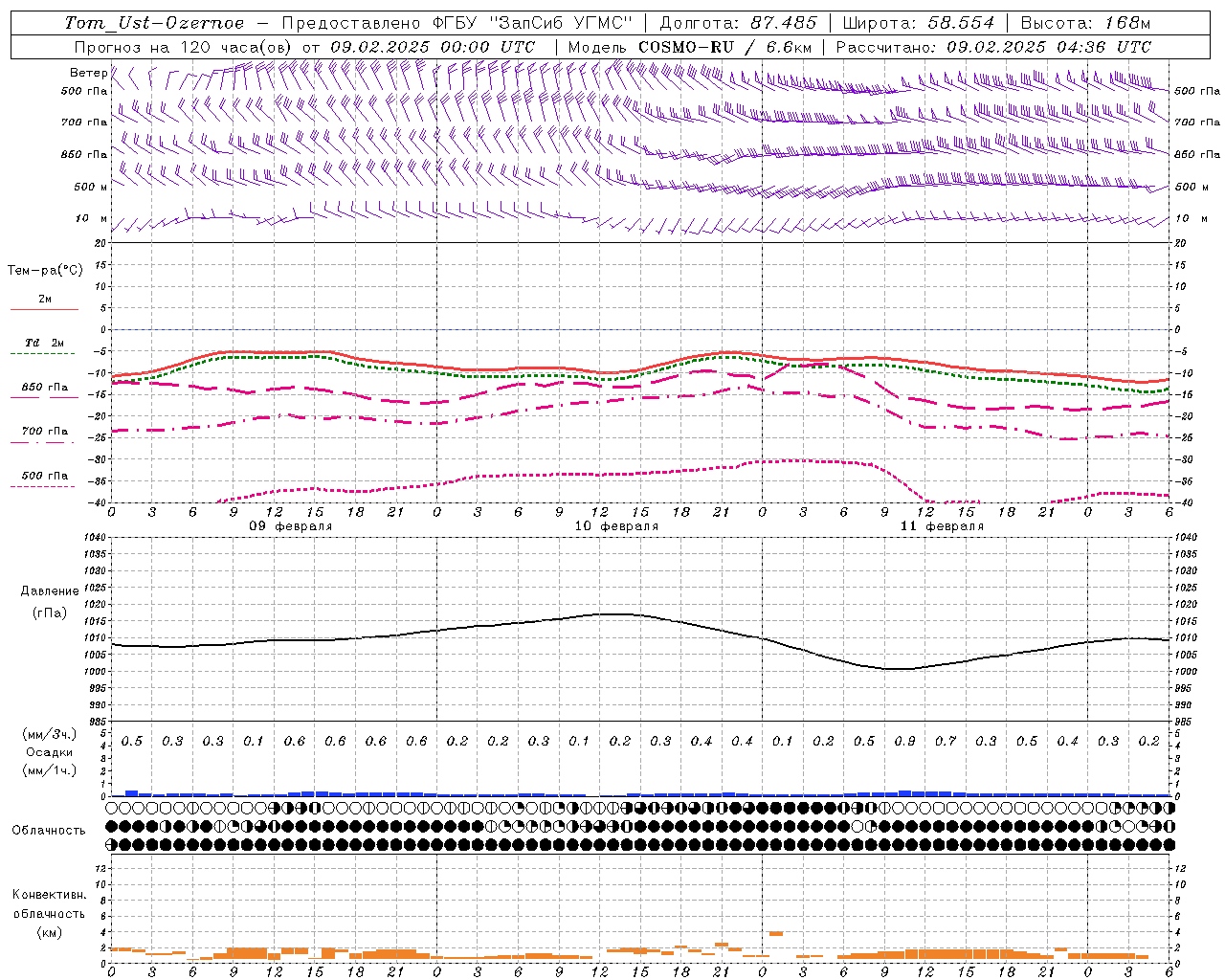Click the 'Осадки' precipitation label

[x=50, y=752]
